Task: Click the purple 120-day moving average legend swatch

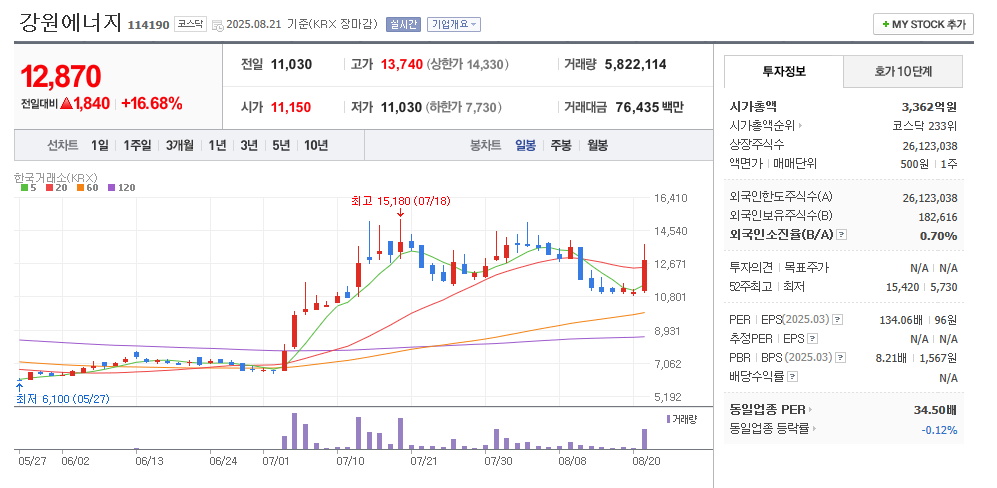Action: pos(112,188)
